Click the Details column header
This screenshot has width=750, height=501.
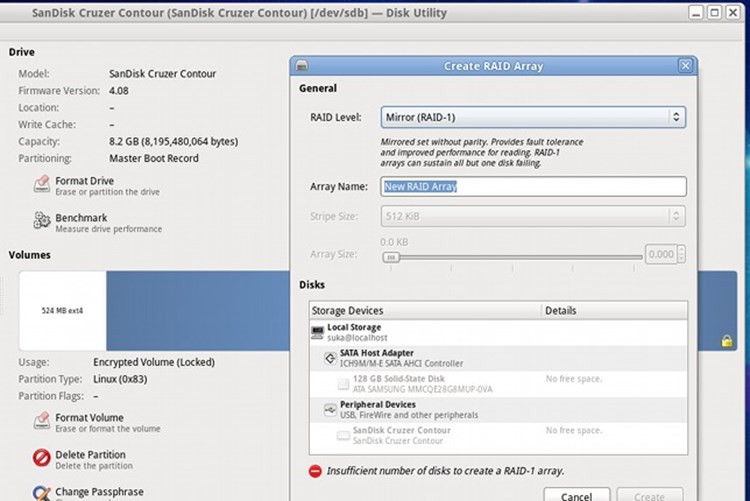click(615, 311)
